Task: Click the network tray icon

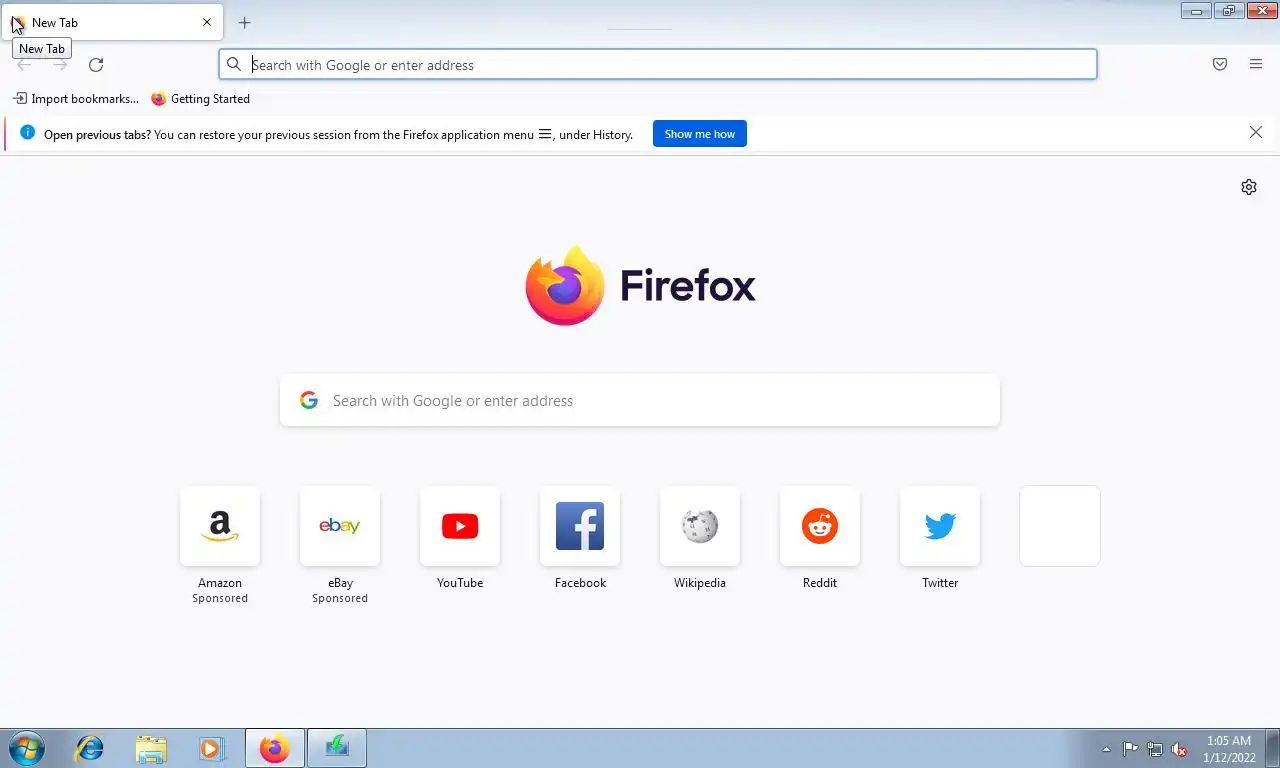Action: click(x=1155, y=749)
